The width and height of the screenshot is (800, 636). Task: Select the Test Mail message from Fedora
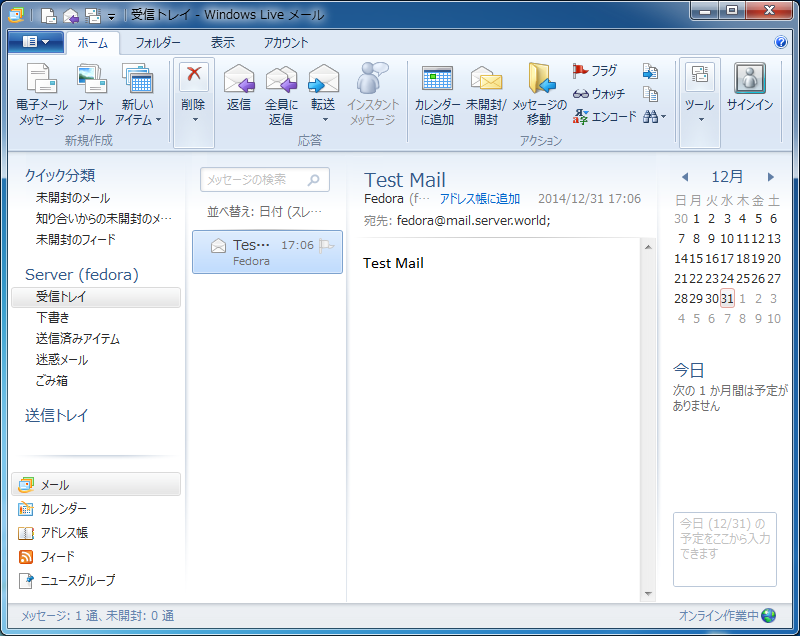[x=267, y=252]
